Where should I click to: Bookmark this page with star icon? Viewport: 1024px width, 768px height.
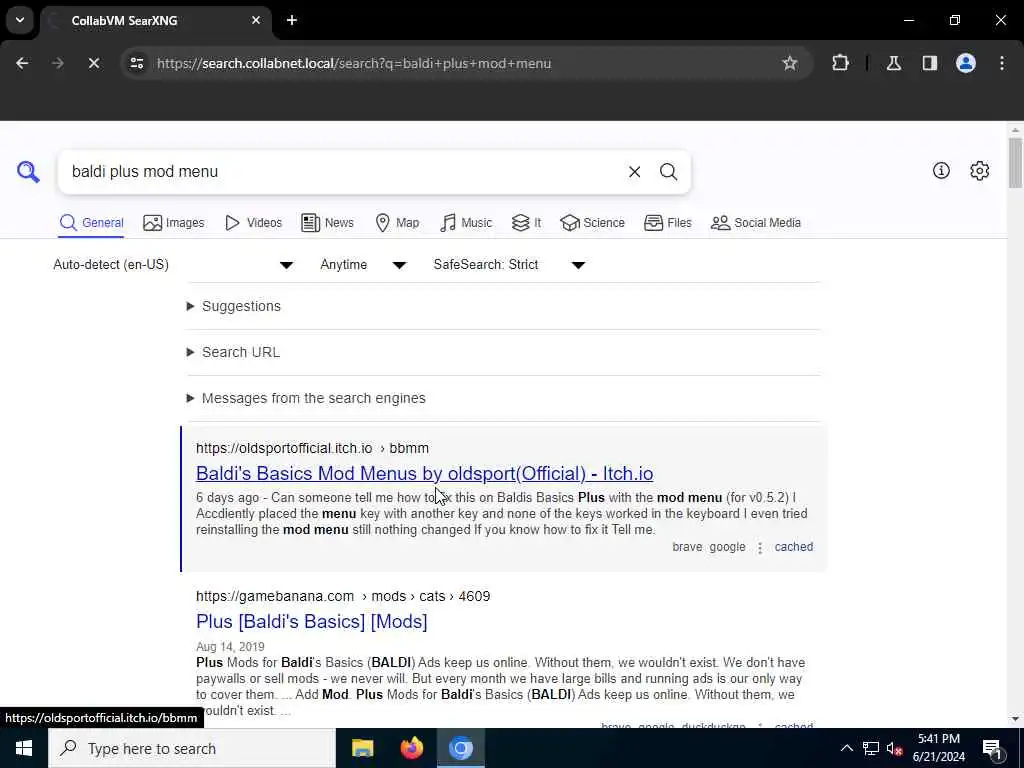[x=790, y=63]
